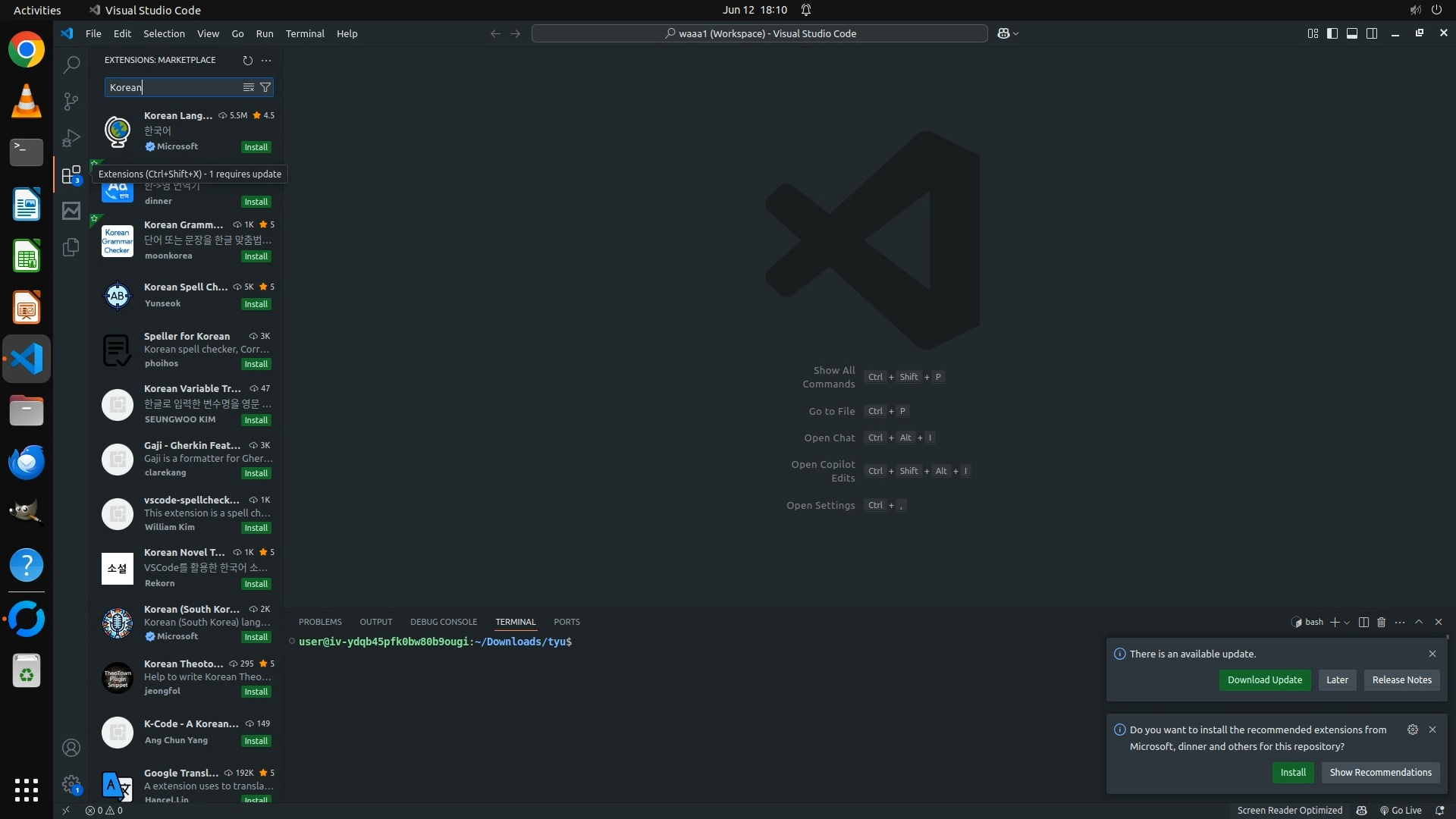Click the Korean extensions search field
The width and height of the screenshot is (1456, 819).
pyautogui.click(x=173, y=88)
